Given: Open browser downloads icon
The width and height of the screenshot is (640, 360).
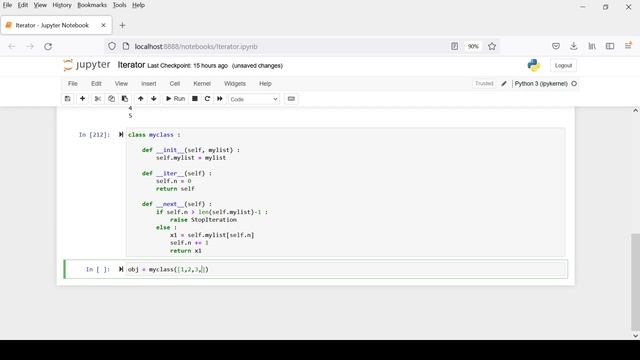Looking at the screenshot, I should coord(573,46).
